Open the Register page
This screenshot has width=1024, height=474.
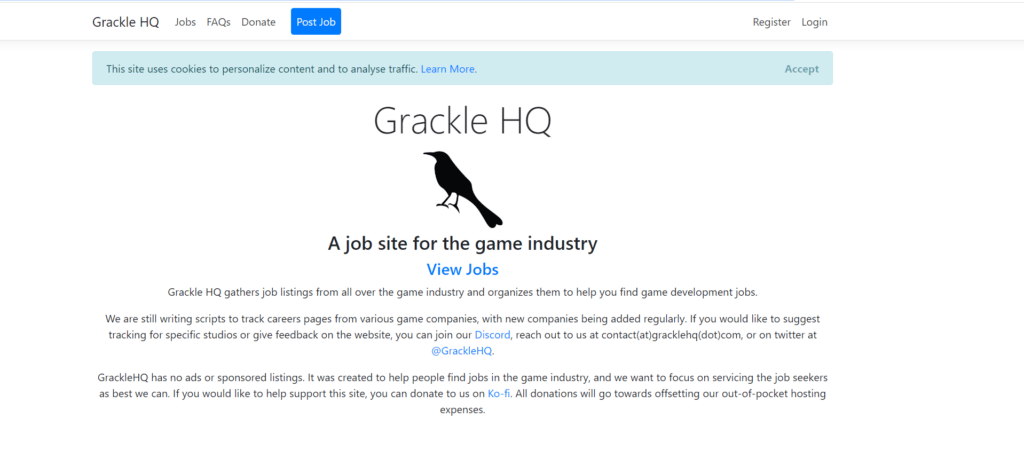771,22
